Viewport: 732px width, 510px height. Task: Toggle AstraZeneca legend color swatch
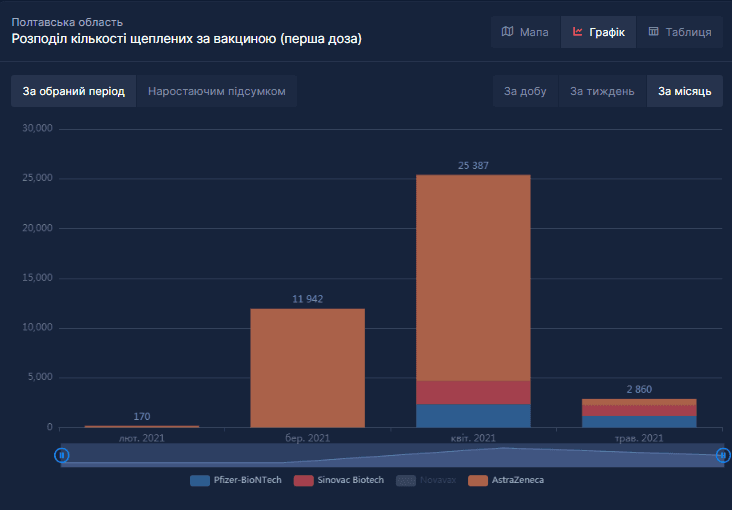[x=478, y=481]
